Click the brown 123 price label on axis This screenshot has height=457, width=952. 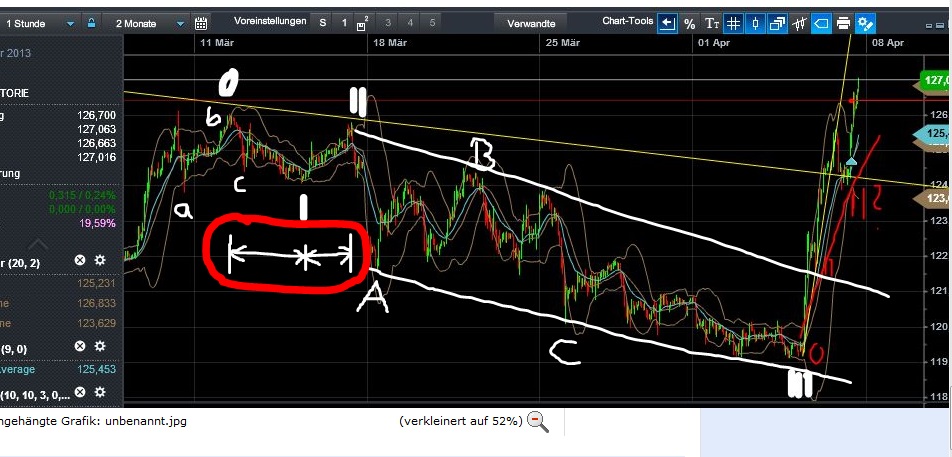[x=933, y=198]
